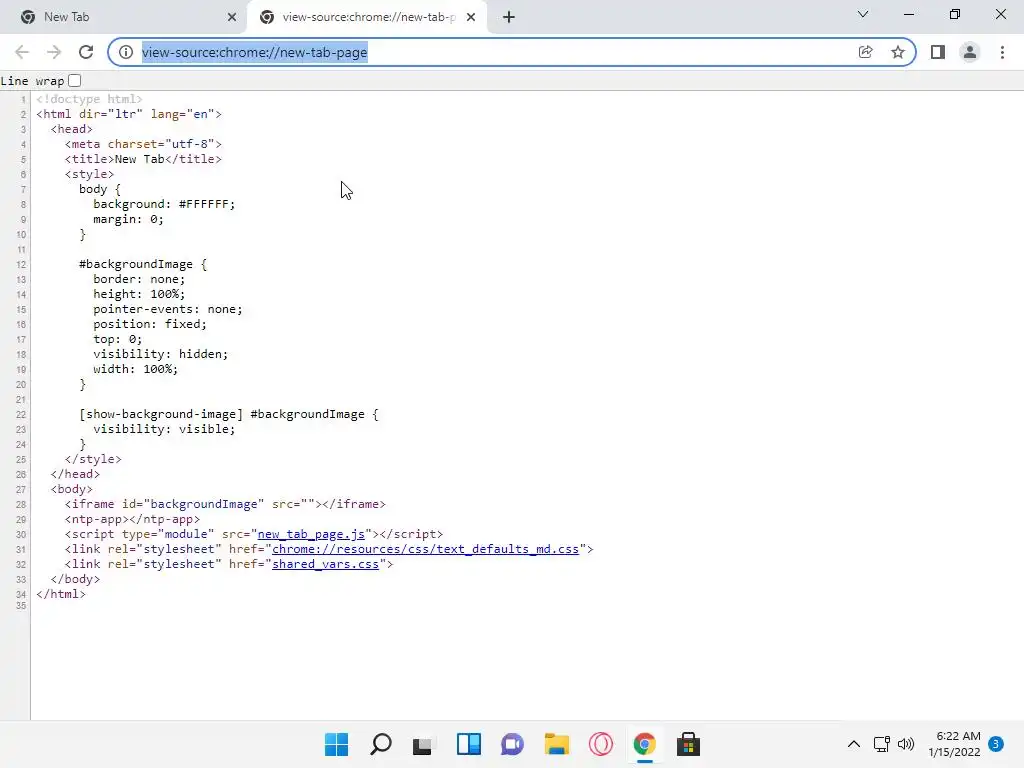This screenshot has width=1024, height=768.
Task: Open Widgets from the taskbar
Action: (x=469, y=744)
